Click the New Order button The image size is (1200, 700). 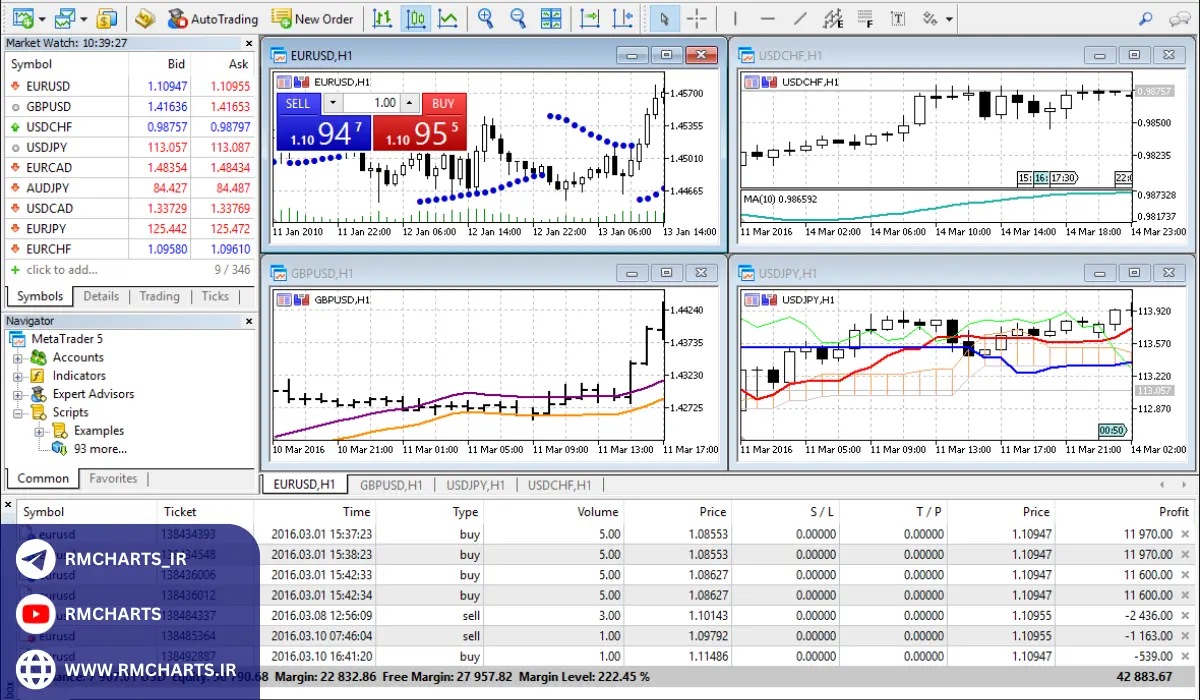point(312,18)
